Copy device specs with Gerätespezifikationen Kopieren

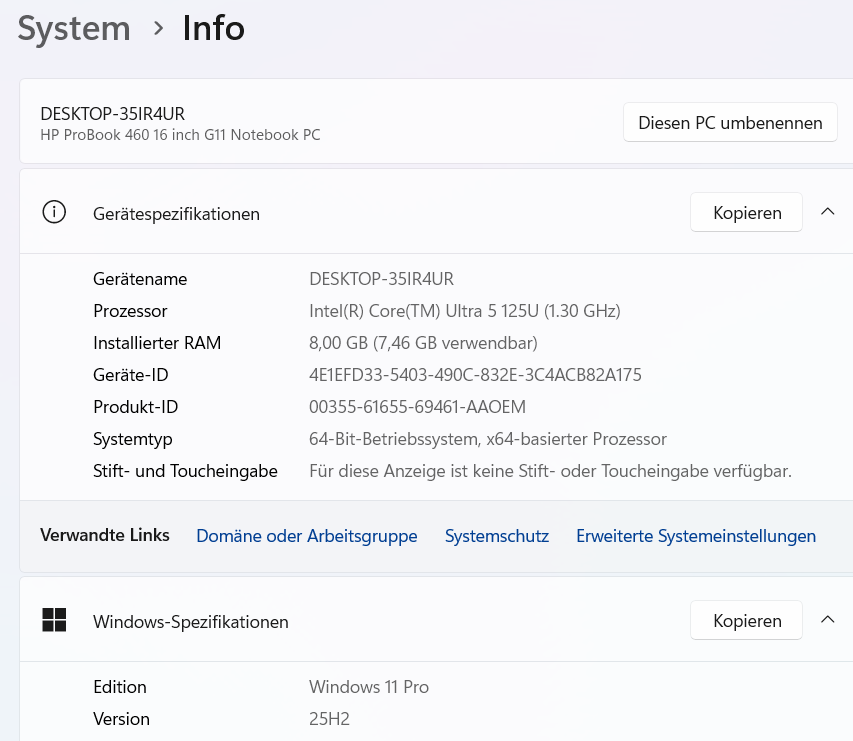[x=746, y=212]
